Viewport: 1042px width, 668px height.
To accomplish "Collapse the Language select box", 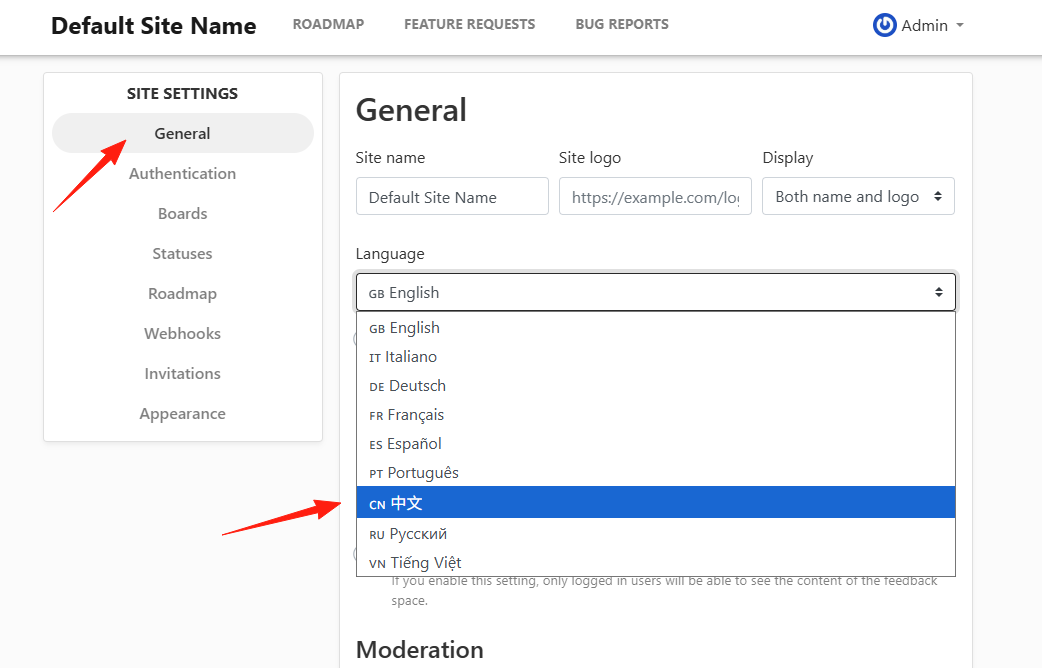I will [656, 292].
